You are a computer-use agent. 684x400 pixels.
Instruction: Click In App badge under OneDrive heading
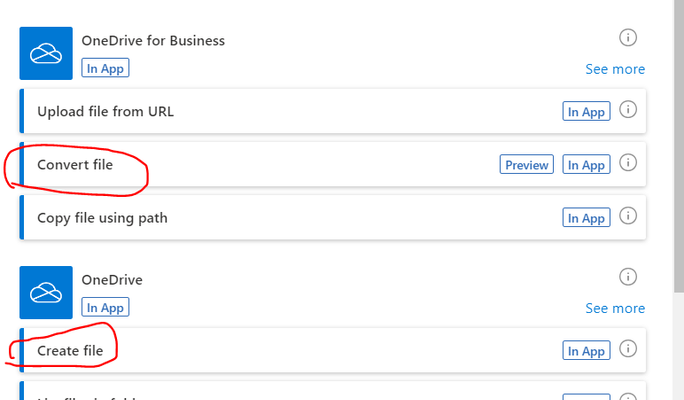click(106, 308)
